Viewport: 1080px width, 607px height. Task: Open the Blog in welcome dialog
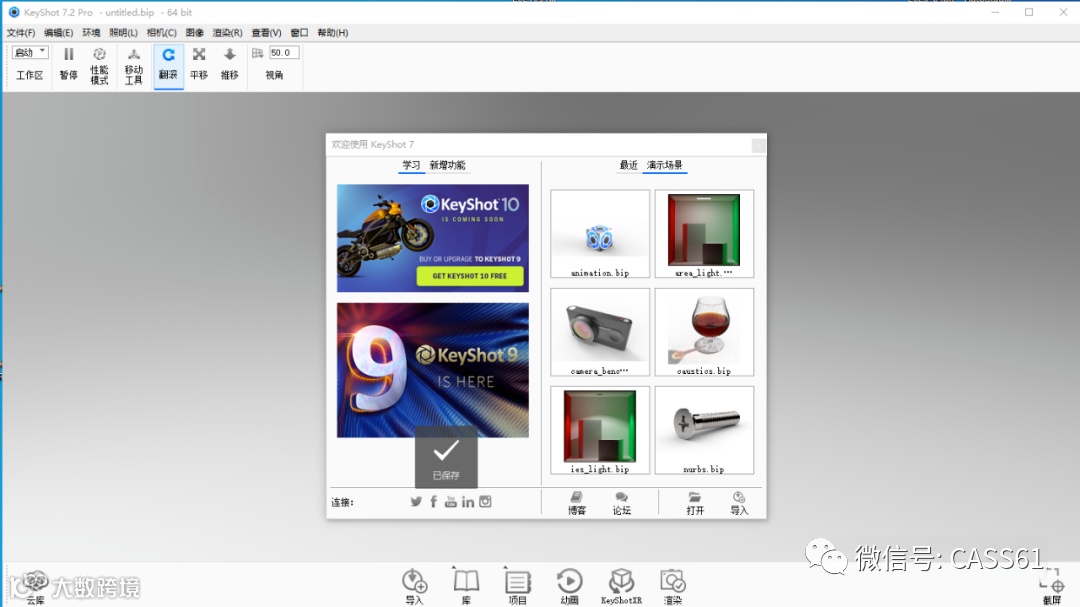point(577,504)
